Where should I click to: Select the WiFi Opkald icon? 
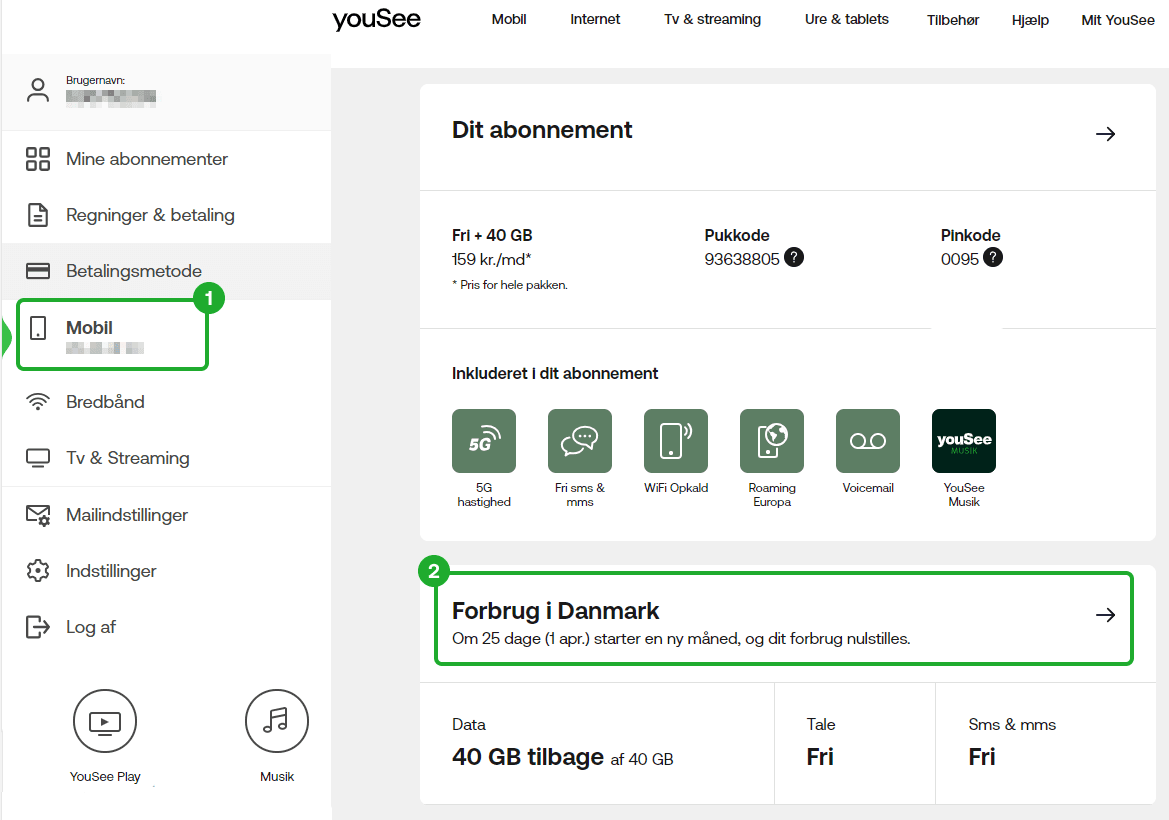(676, 441)
